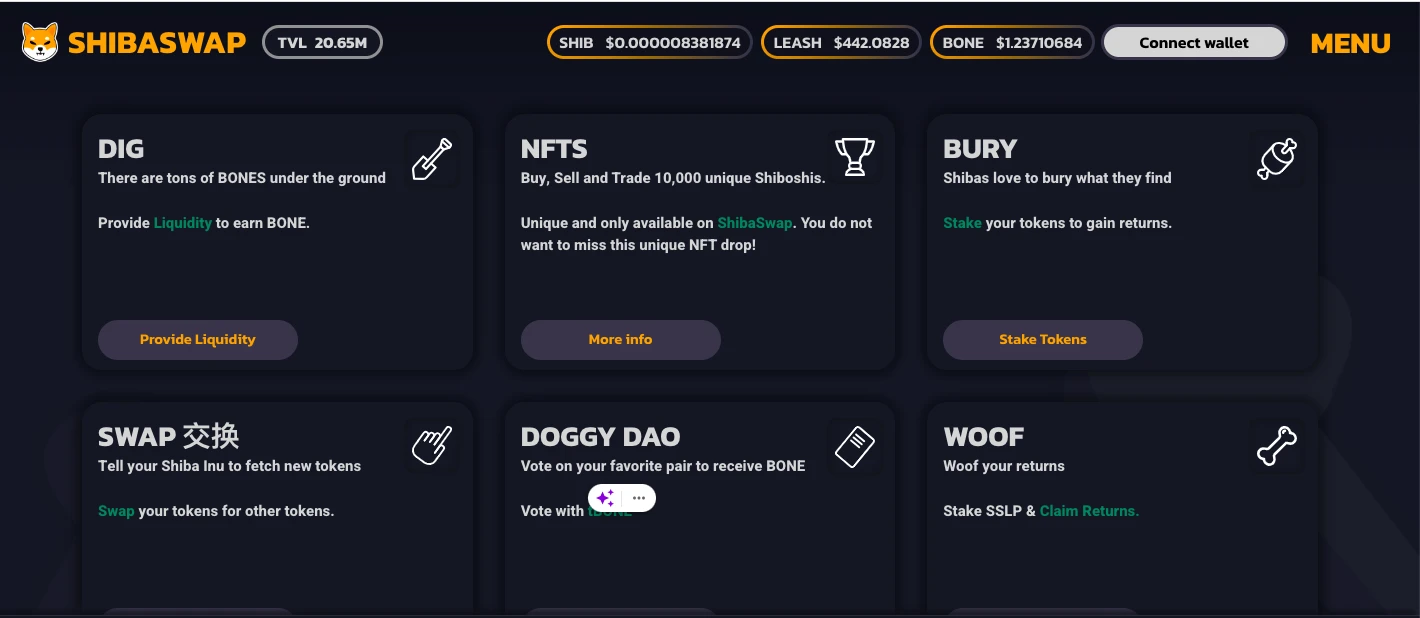
Task: Click the Provide Liquidity button
Action: pyautogui.click(x=198, y=340)
